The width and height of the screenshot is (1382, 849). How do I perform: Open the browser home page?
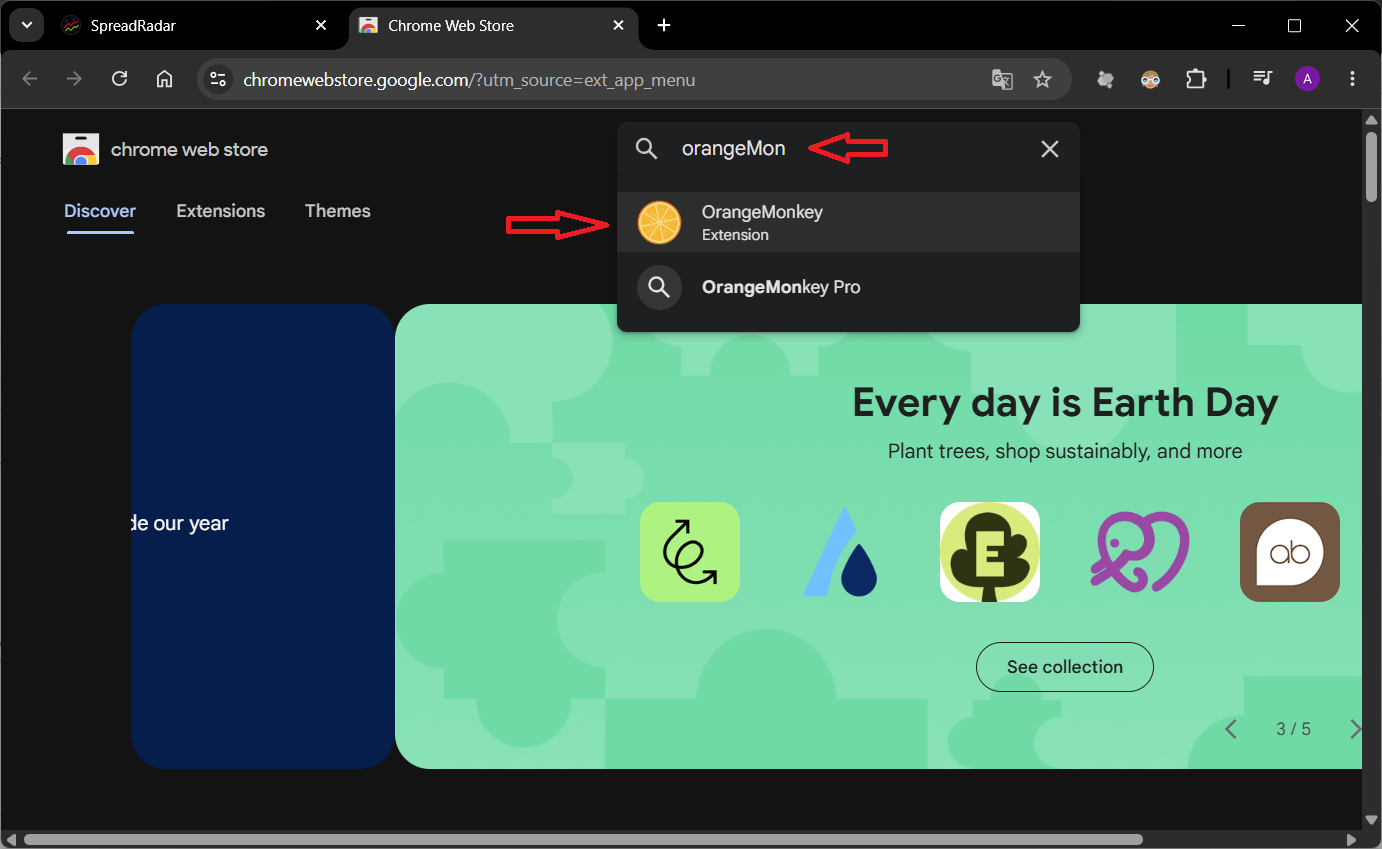[x=165, y=79]
